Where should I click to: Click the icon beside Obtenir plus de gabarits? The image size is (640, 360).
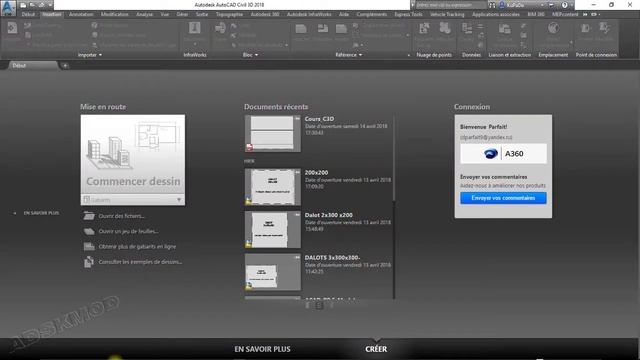[x=89, y=247]
